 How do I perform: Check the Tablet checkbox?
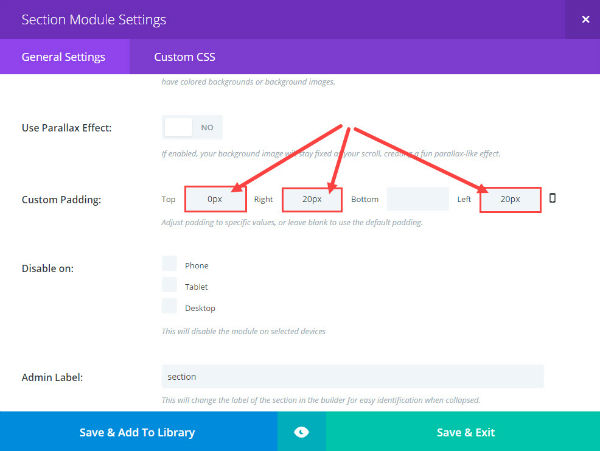click(169, 285)
